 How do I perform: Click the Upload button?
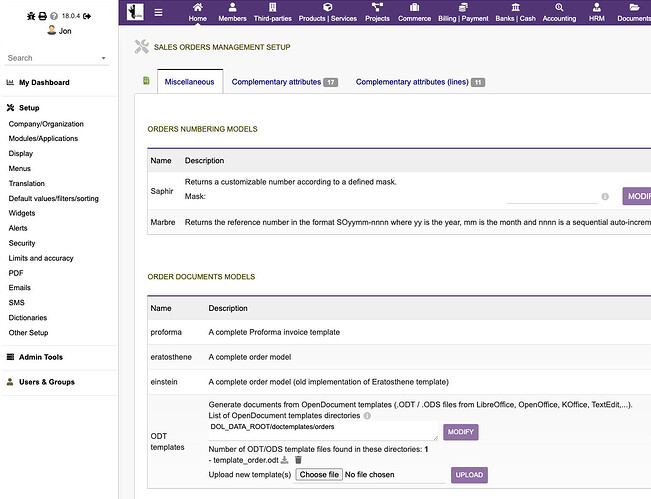(469, 475)
